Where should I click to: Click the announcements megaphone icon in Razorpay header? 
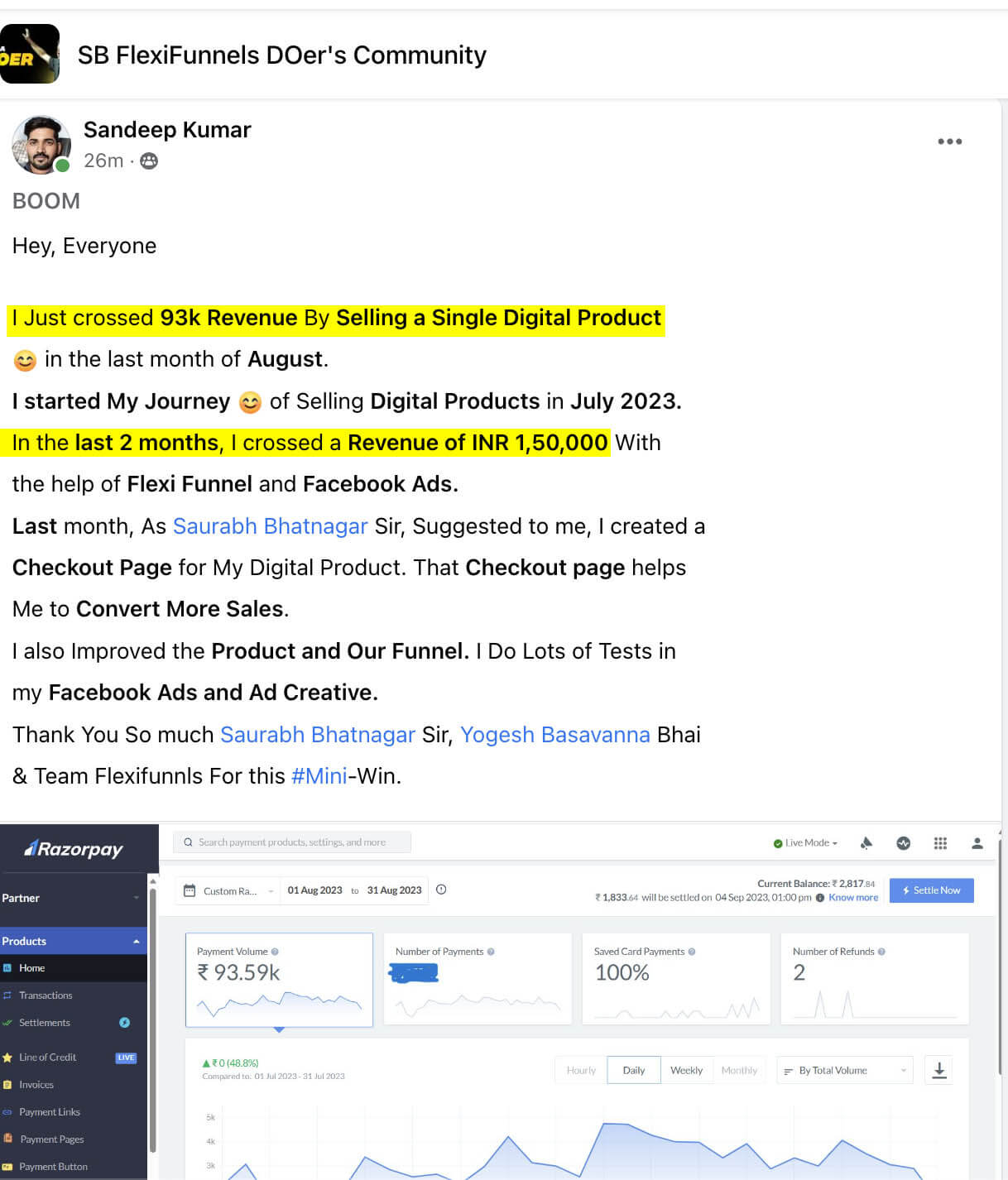pyautogui.click(x=866, y=842)
